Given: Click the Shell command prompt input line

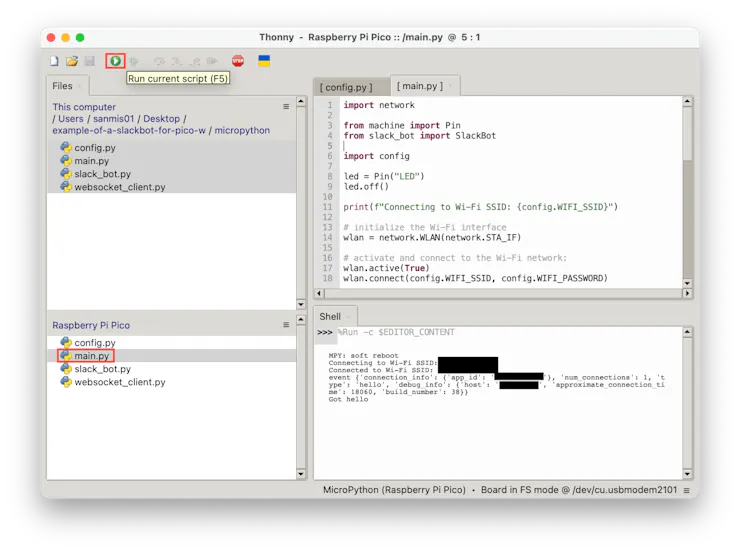Looking at the screenshot, I should pyautogui.click(x=500, y=332).
